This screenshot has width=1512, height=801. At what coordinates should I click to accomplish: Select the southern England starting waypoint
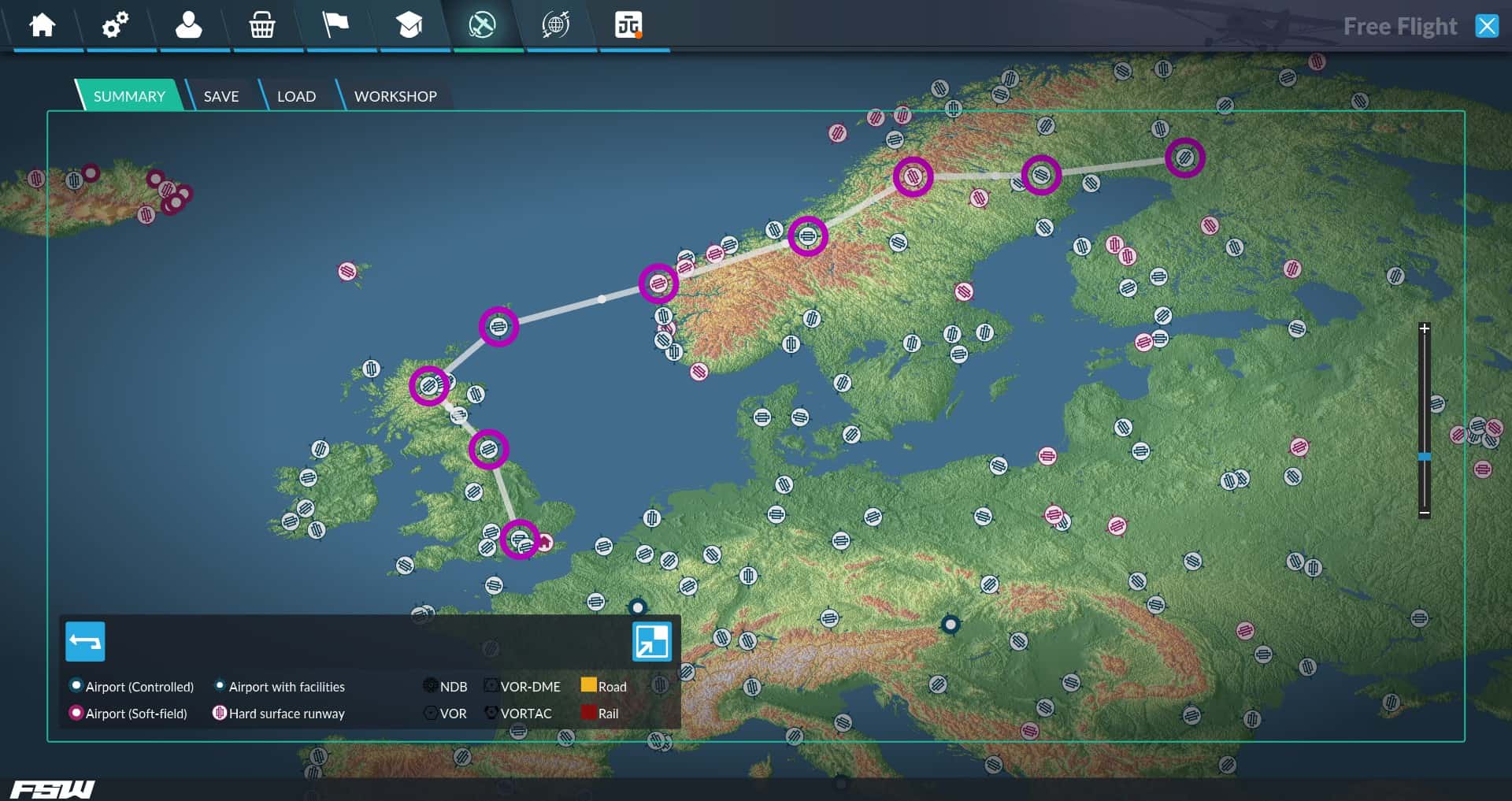520,540
